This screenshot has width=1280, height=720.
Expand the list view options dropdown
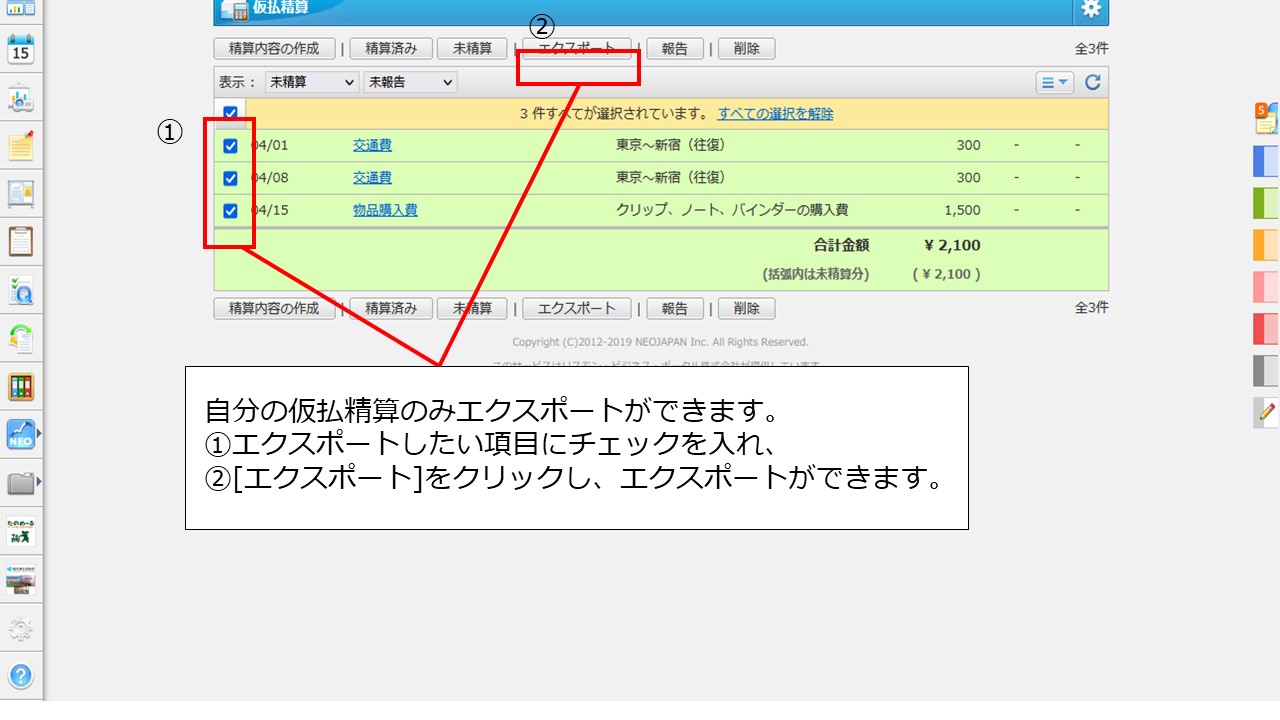tap(1055, 83)
